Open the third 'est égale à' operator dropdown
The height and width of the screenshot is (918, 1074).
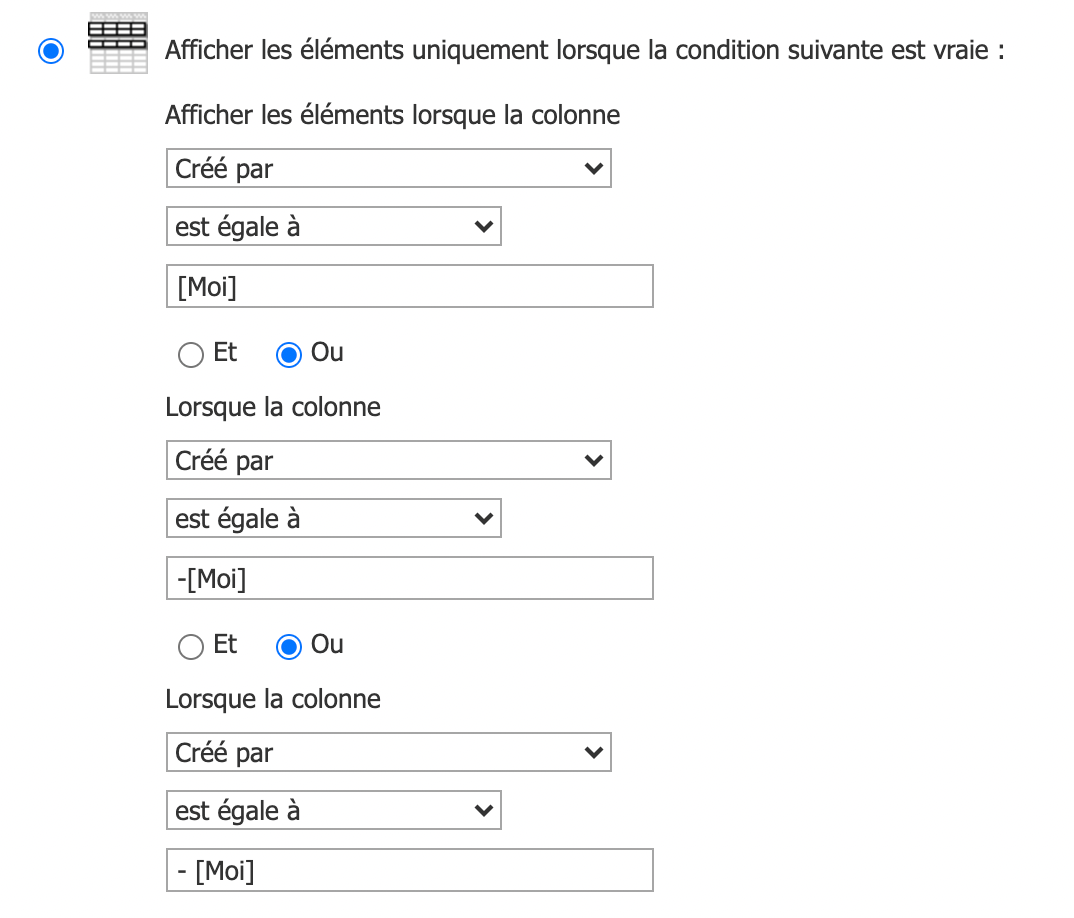click(x=334, y=810)
